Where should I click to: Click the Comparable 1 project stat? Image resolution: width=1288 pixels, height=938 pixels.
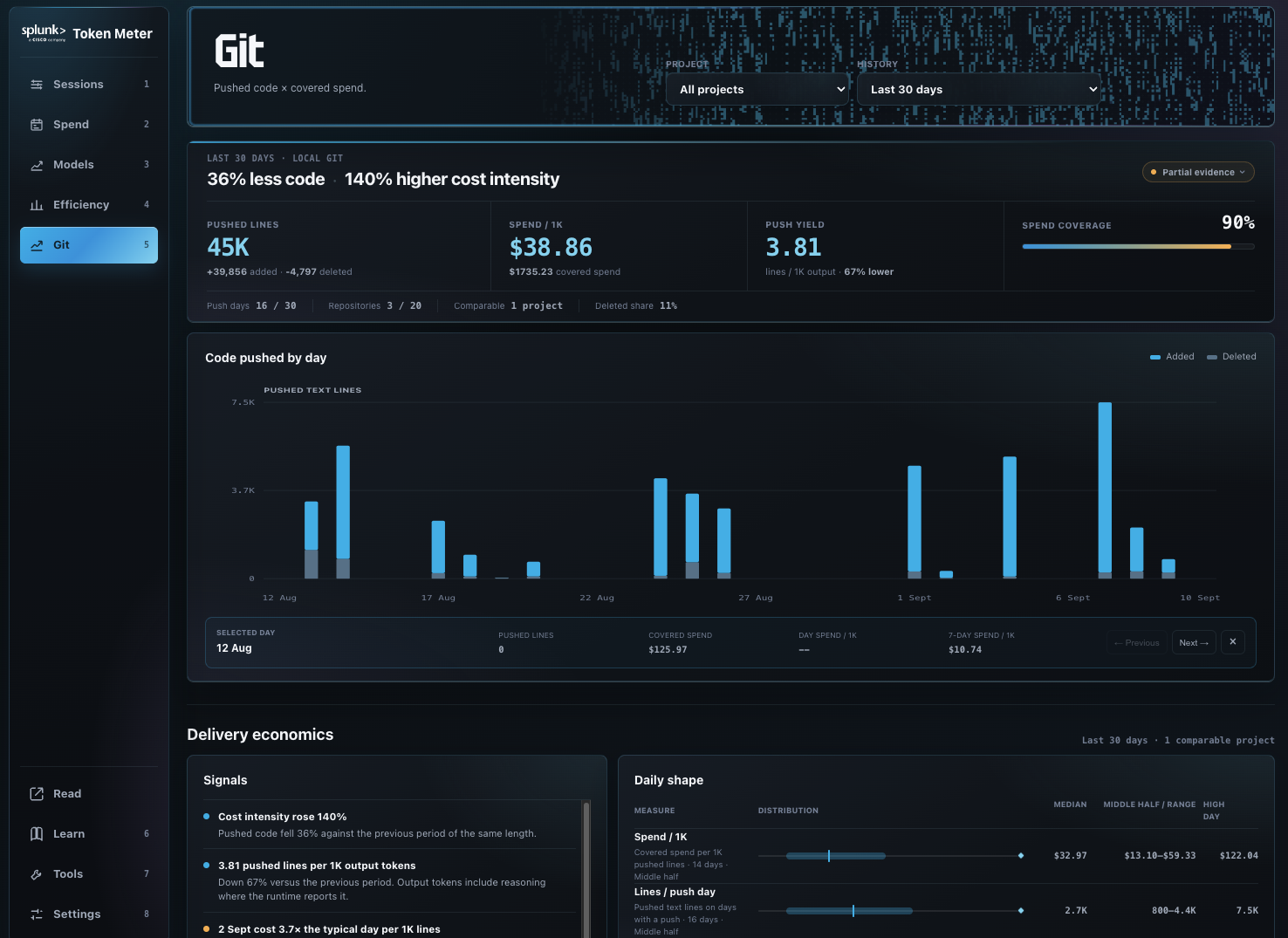[508, 306]
